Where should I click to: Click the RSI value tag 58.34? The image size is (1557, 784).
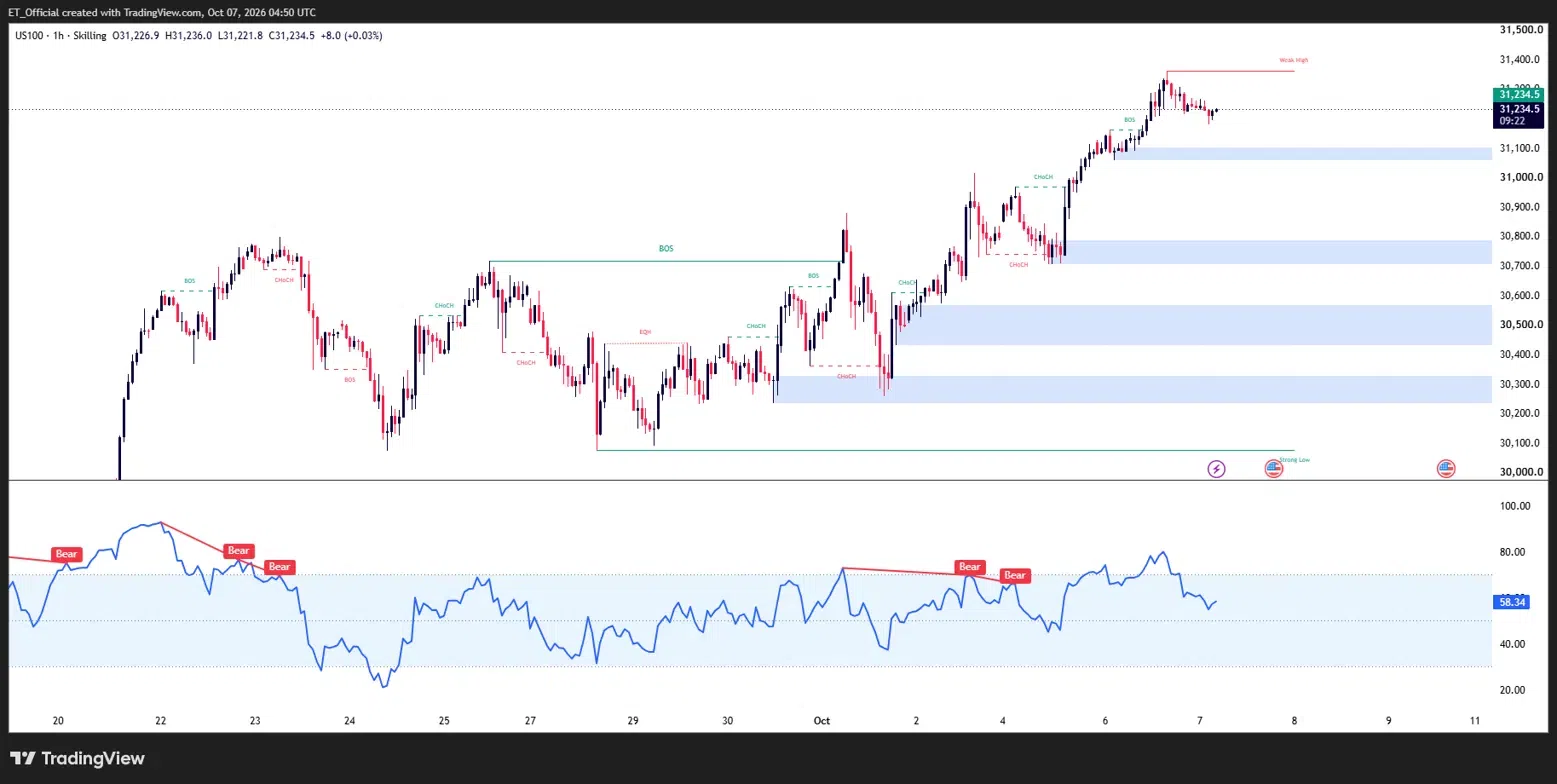pos(1512,602)
